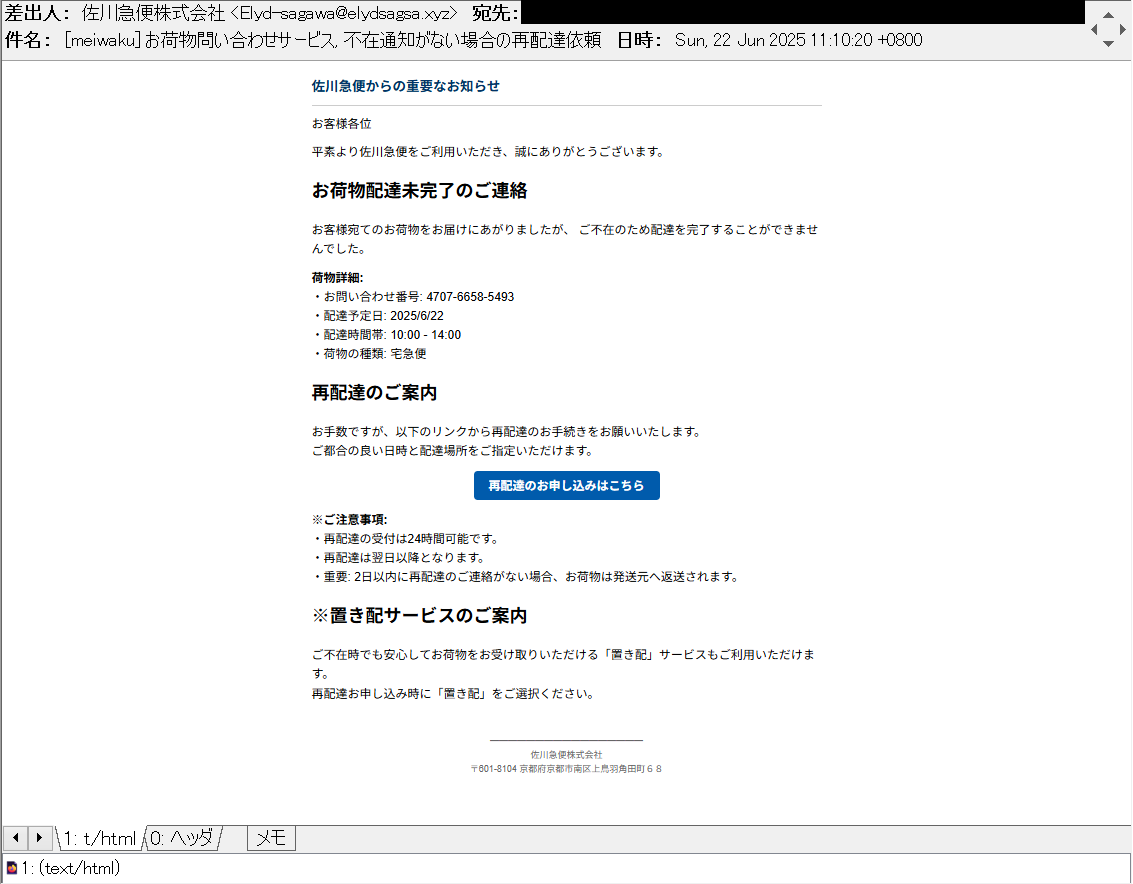
Task: Click the text/html part icon
Action: tap(12, 867)
